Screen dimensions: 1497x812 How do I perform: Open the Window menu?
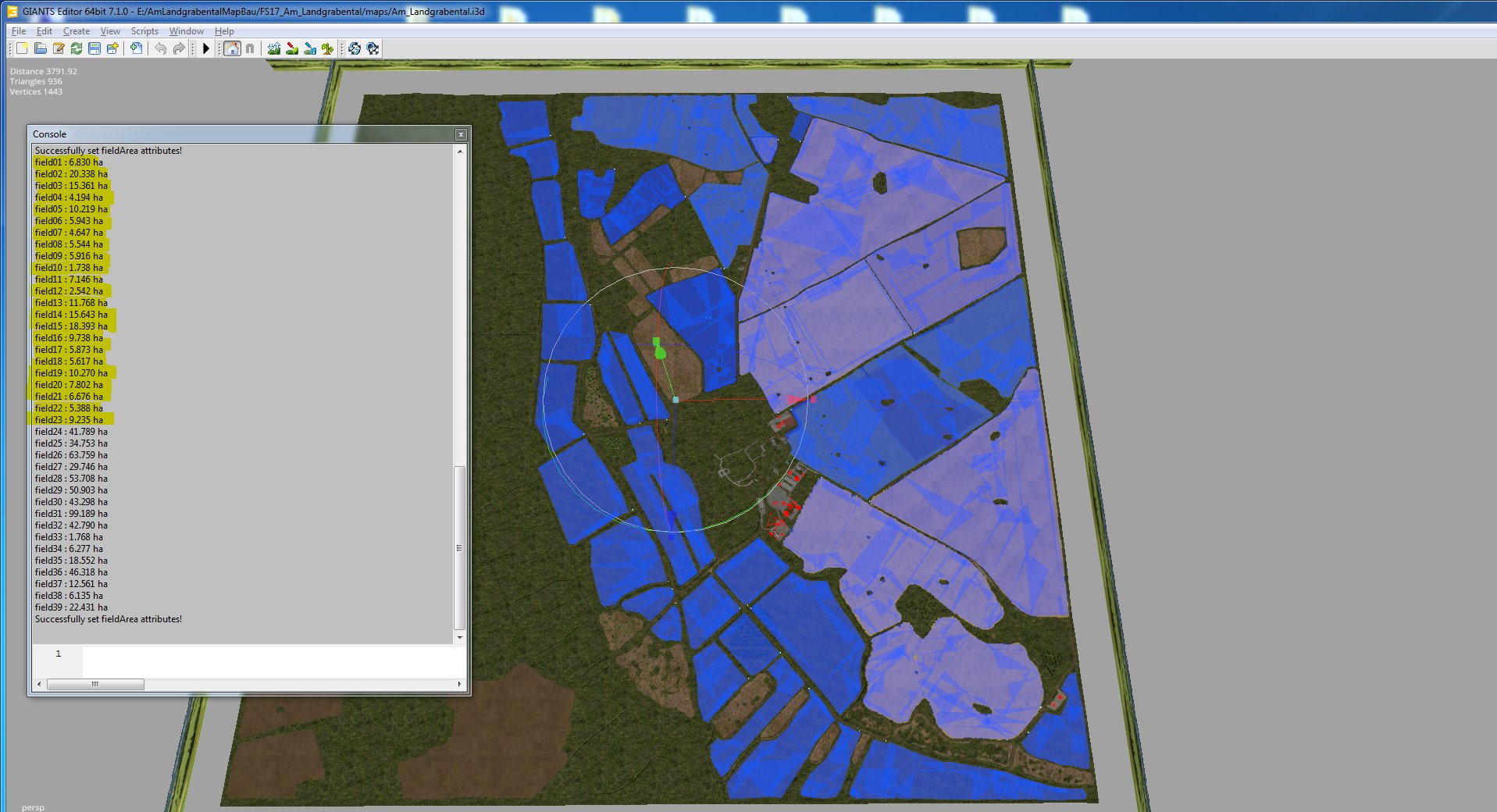pyautogui.click(x=186, y=31)
